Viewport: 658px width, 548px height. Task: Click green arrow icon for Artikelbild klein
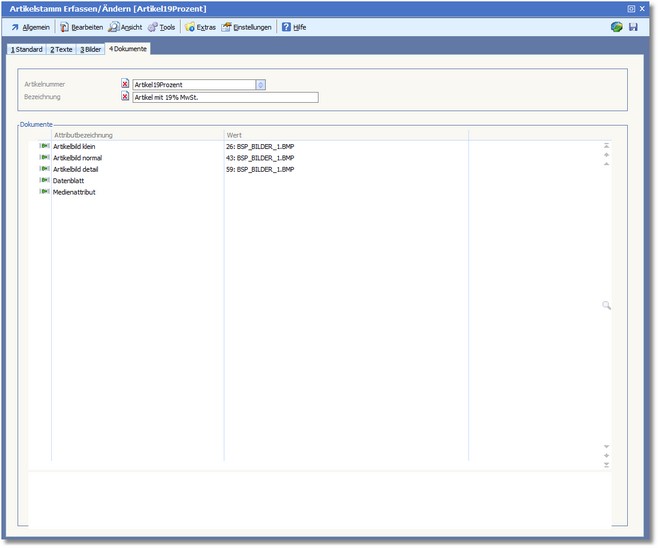[x=44, y=146]
